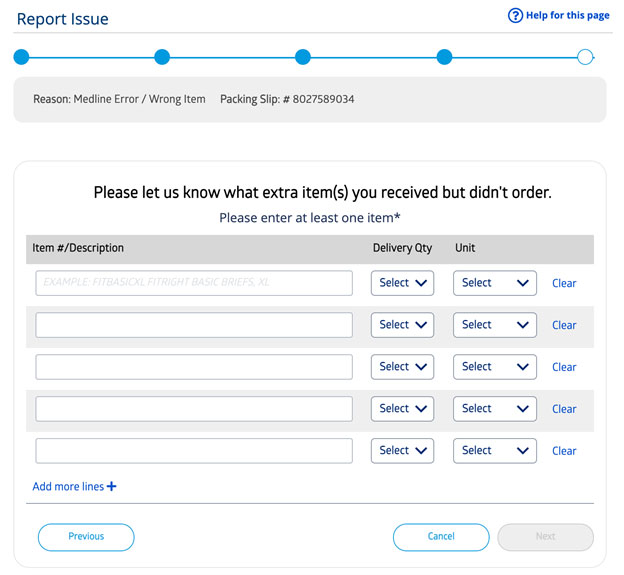Focus the first Item #/Description input field
The width and height of the screenshot is (624, 575).
pyautogui.click(x=194, y=283)
